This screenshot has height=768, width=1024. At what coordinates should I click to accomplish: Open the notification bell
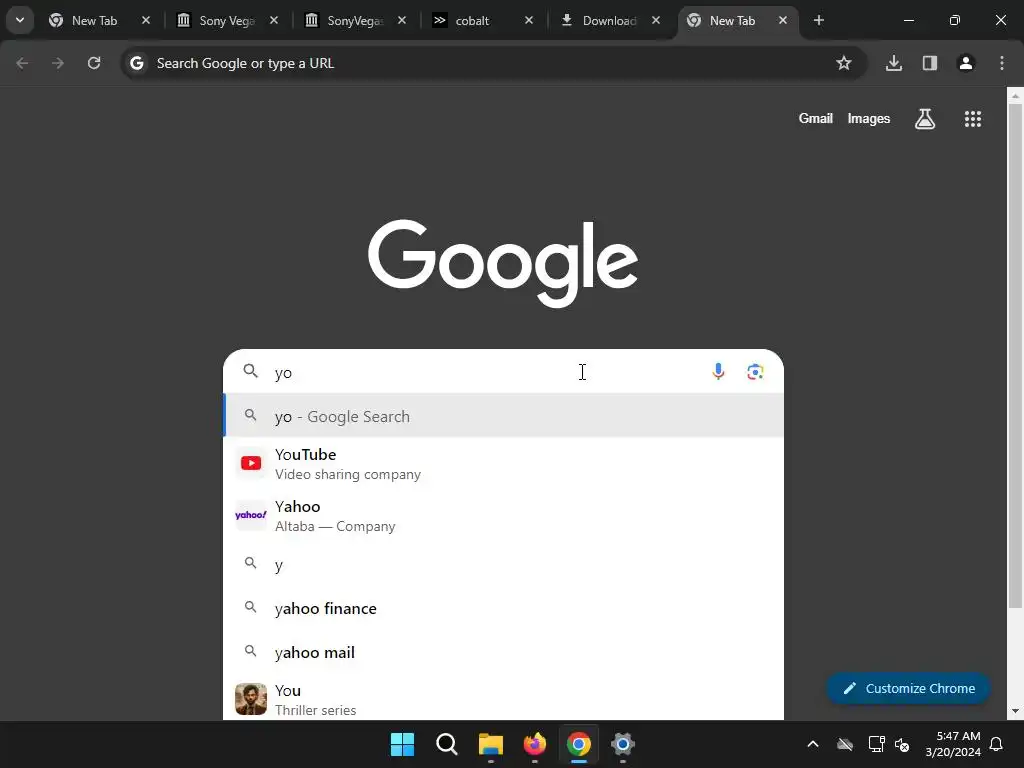pyautogui.click(x=997, y=744)
